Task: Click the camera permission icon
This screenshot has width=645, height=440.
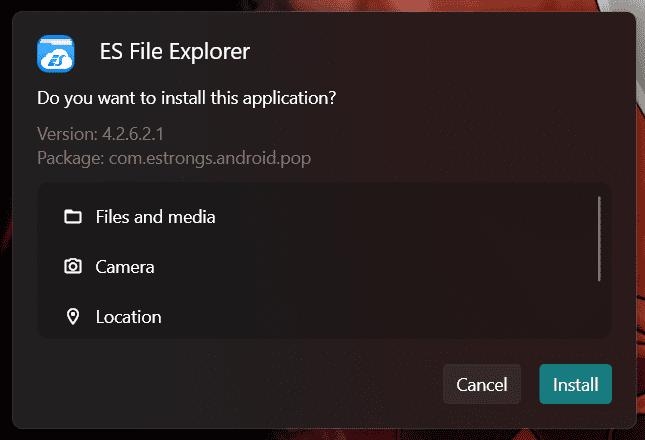Action: coord(73,267)
